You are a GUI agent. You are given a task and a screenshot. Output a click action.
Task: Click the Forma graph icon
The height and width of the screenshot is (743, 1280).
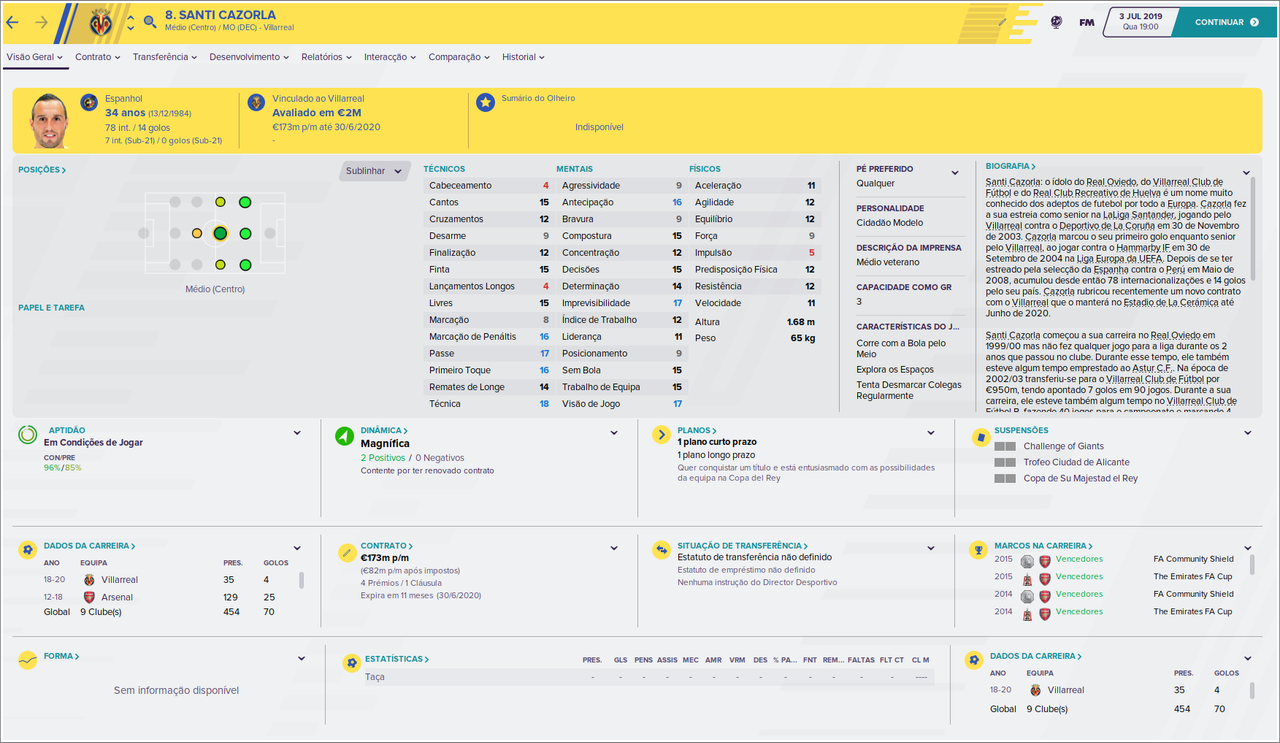pyautogui.click(x=28, y=660)
